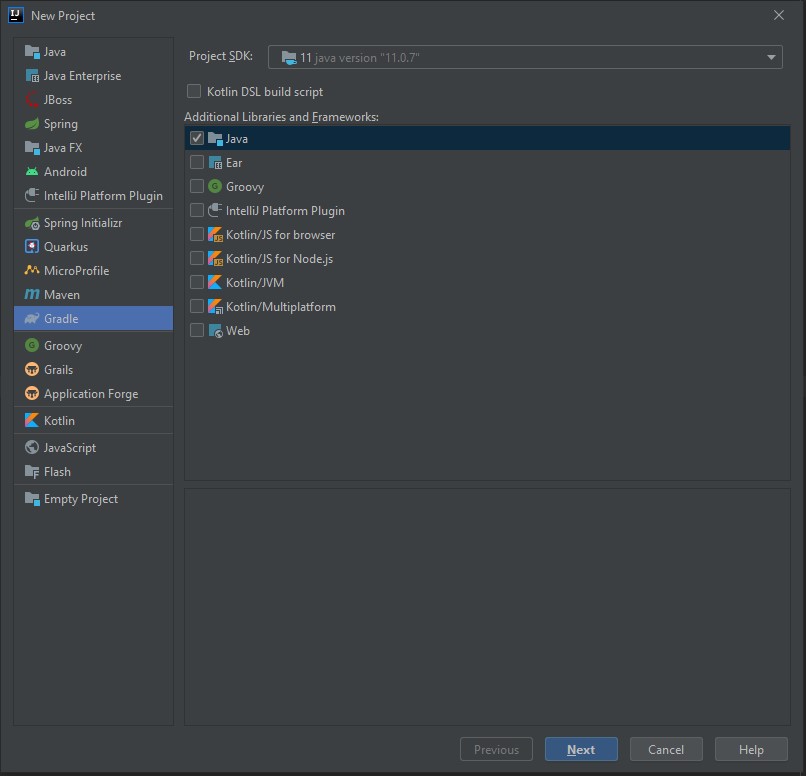Select the Flash icon
Viewport: 806px width, 776px height.
32,472
